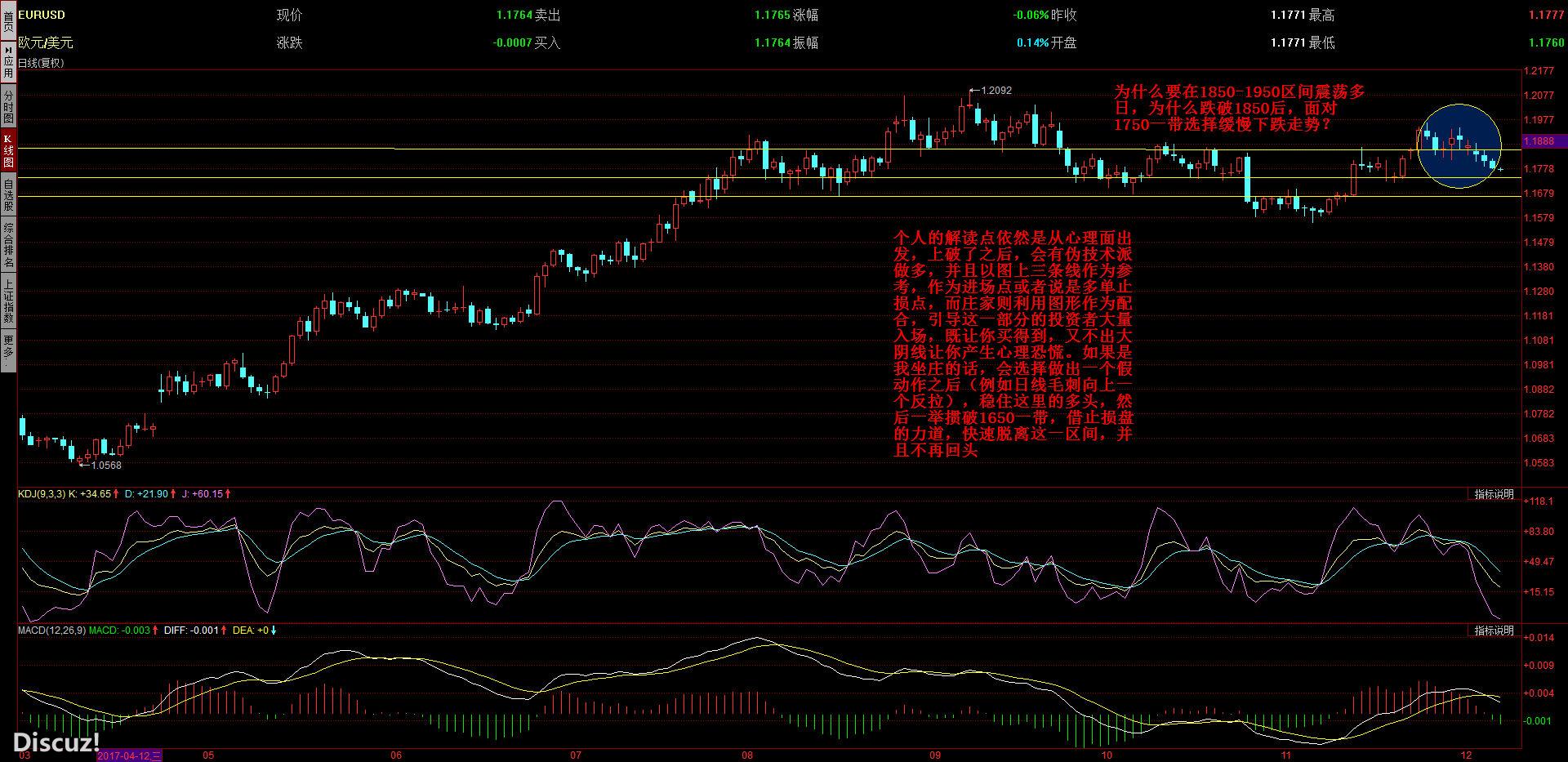Image resolution: width=1568 pixels, height=762 pixels.
Task: Open the 首页 sidebar tab
Action: (x=8, y=20)
